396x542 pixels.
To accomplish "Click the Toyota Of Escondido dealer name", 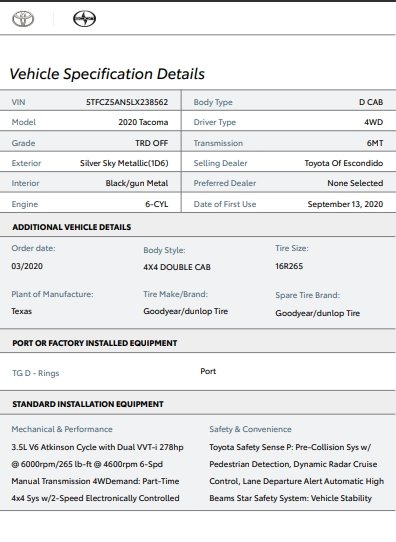I will tap(343, 163).
